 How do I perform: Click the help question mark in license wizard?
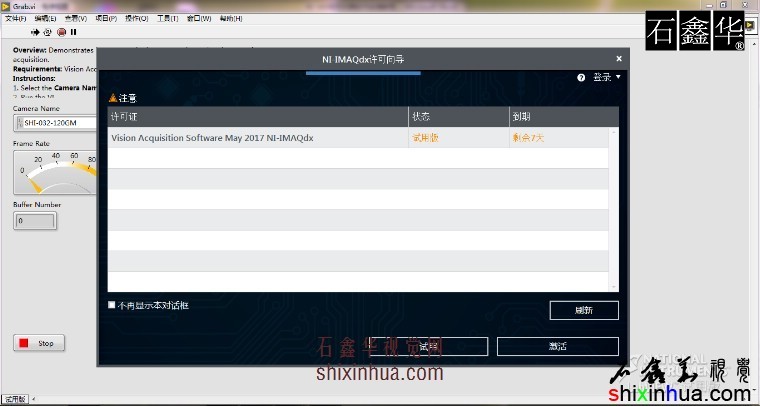tap(581, 78)
